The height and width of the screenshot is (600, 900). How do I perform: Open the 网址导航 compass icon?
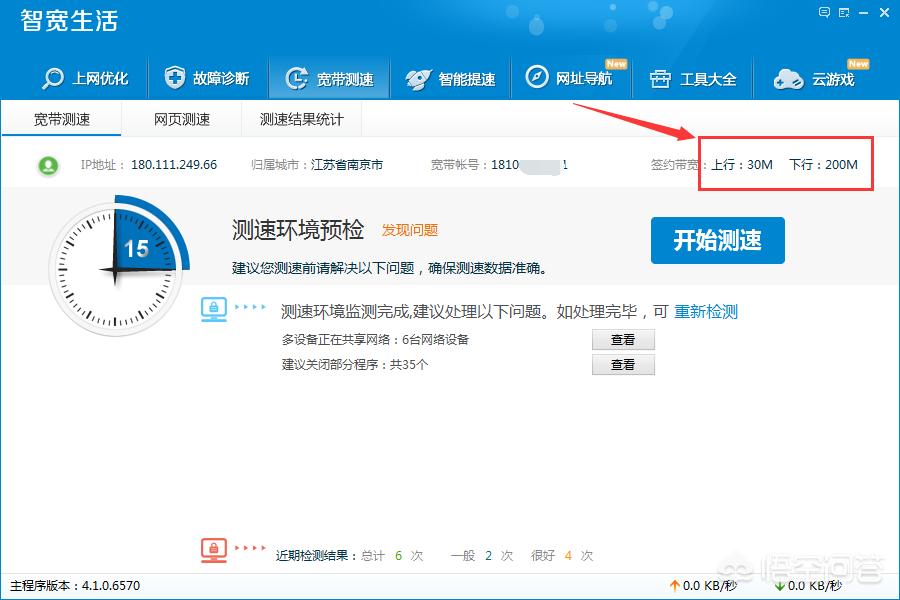pos(537,76)
